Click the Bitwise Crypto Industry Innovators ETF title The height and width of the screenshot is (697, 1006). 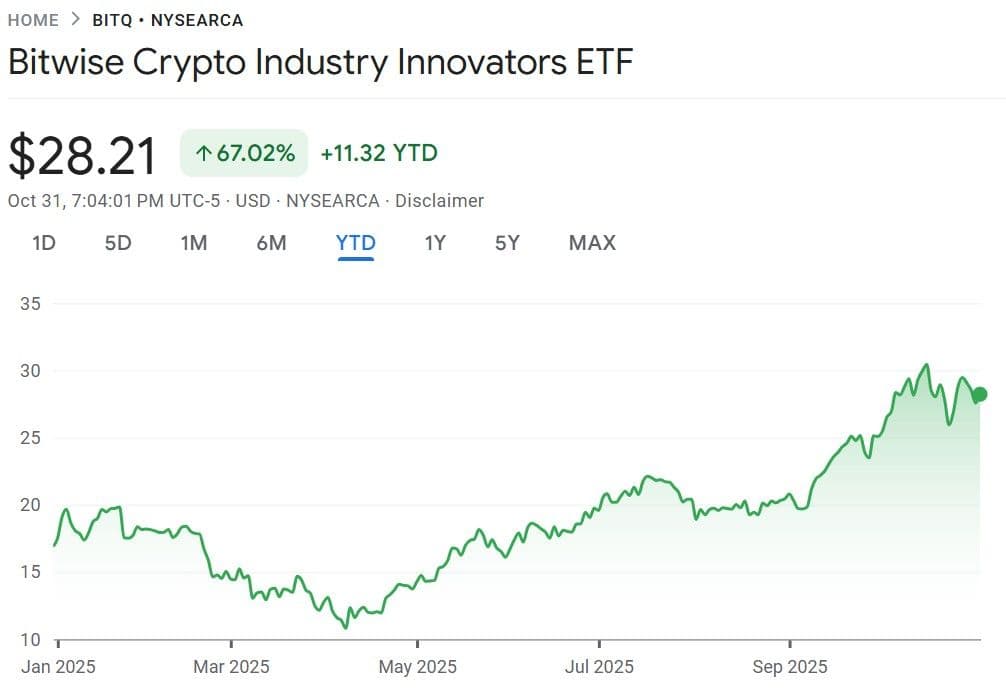[x=320, y=63]
